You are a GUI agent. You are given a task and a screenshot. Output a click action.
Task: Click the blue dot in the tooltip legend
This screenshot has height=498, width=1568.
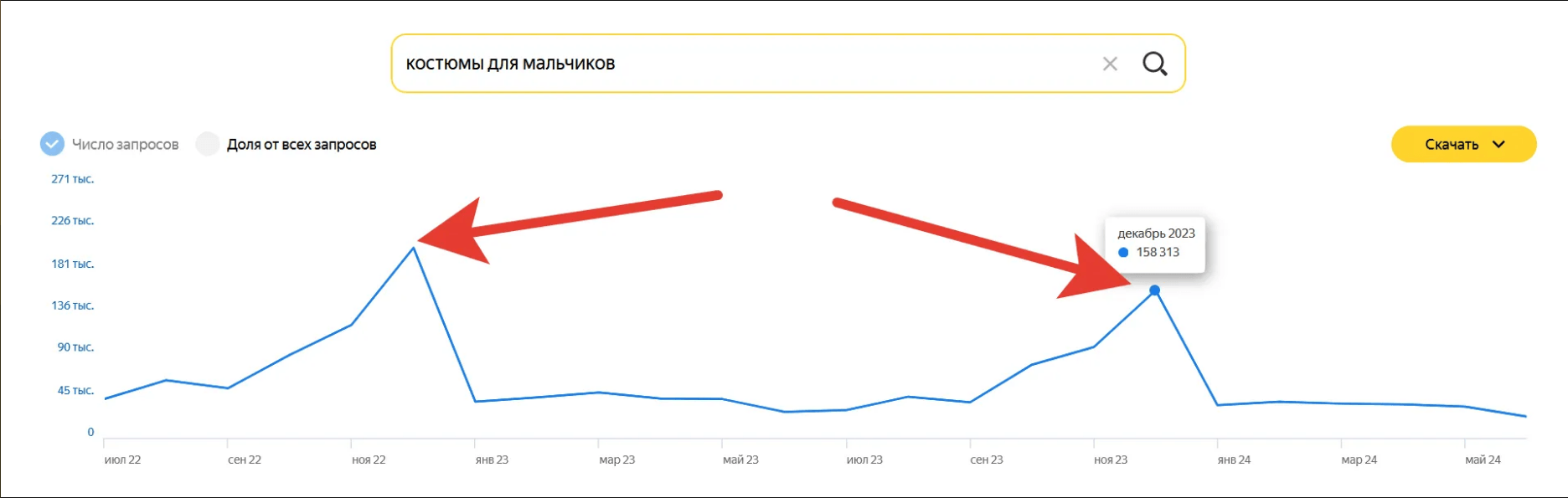coord(1123,252)
